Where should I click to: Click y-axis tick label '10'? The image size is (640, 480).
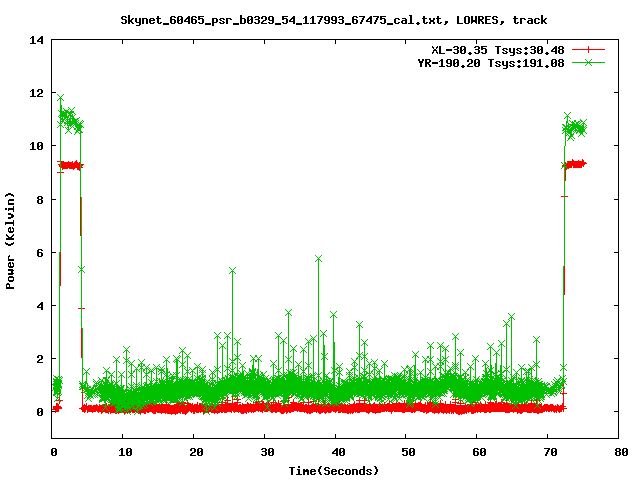point(36,146)
